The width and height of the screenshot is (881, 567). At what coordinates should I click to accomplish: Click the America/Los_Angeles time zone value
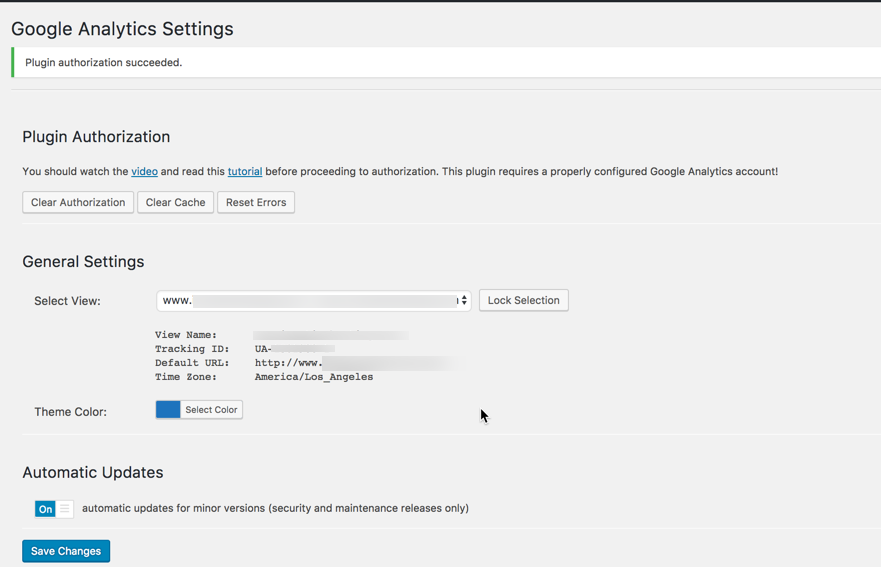coord(314,377)
